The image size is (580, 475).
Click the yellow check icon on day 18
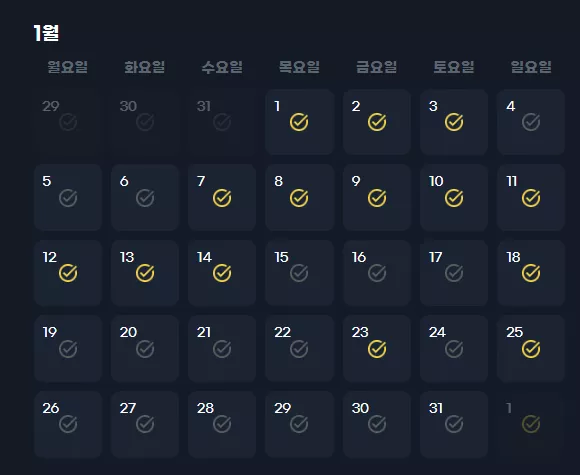pos(531,273)
